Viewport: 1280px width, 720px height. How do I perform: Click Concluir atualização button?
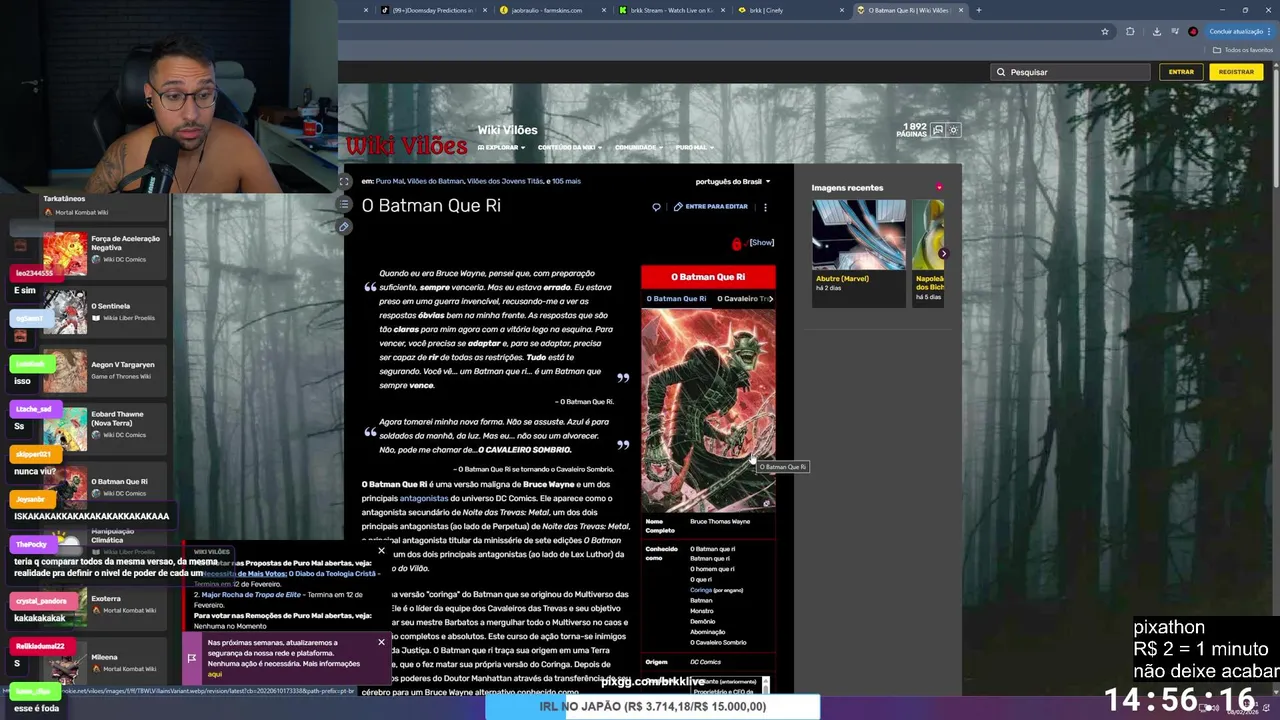tap(1241, 31)
